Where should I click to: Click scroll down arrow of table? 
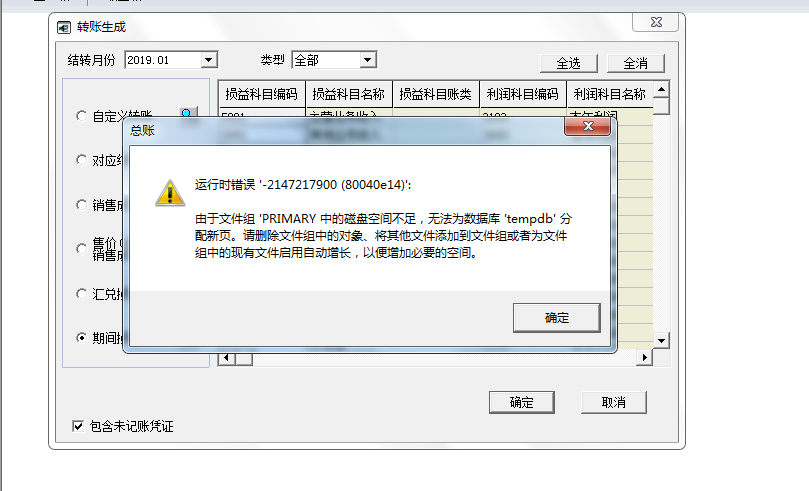661,340
